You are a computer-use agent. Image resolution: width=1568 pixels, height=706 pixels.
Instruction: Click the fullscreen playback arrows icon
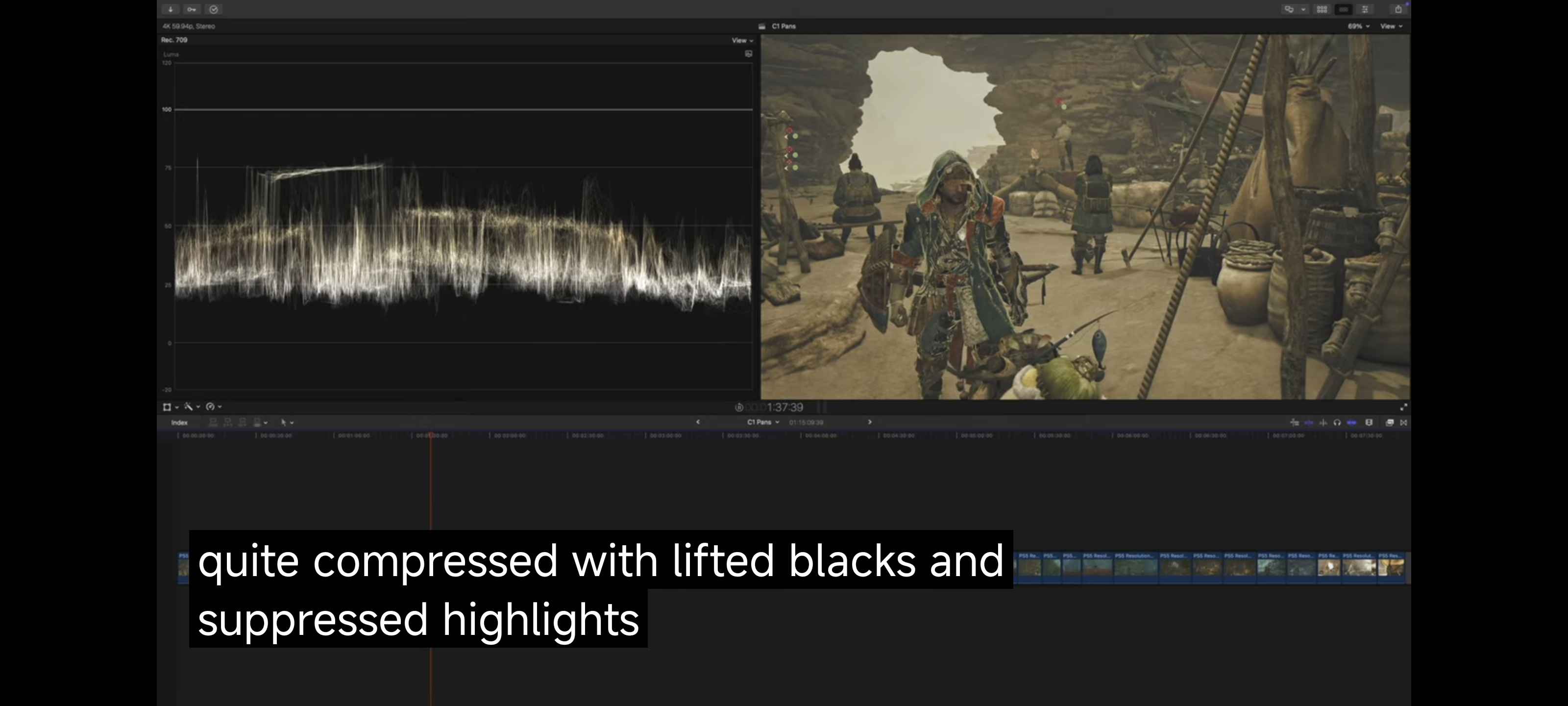click(1404, 407)
